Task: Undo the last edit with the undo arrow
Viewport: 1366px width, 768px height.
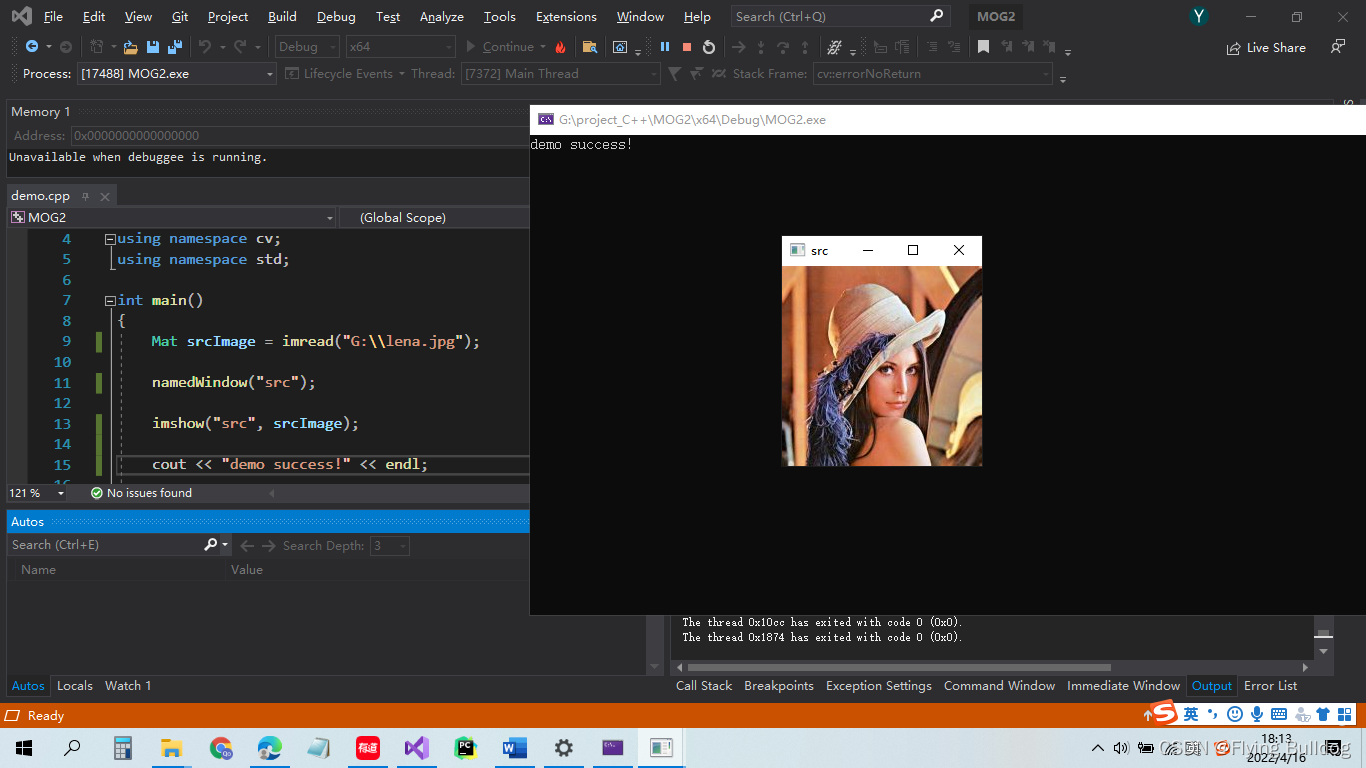Action: pos(205,47)
